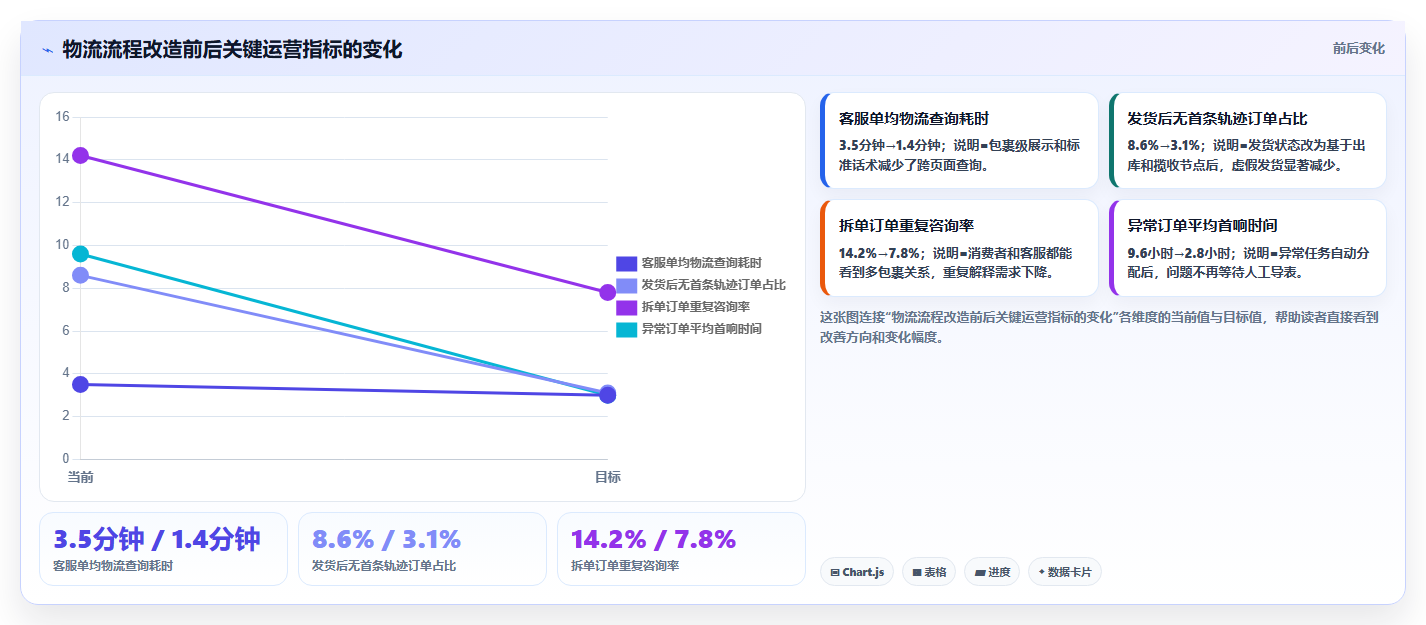Click the 前后变化 label in header
The height and width of the screenshot is (625, 1426).
click(1358, 48)
